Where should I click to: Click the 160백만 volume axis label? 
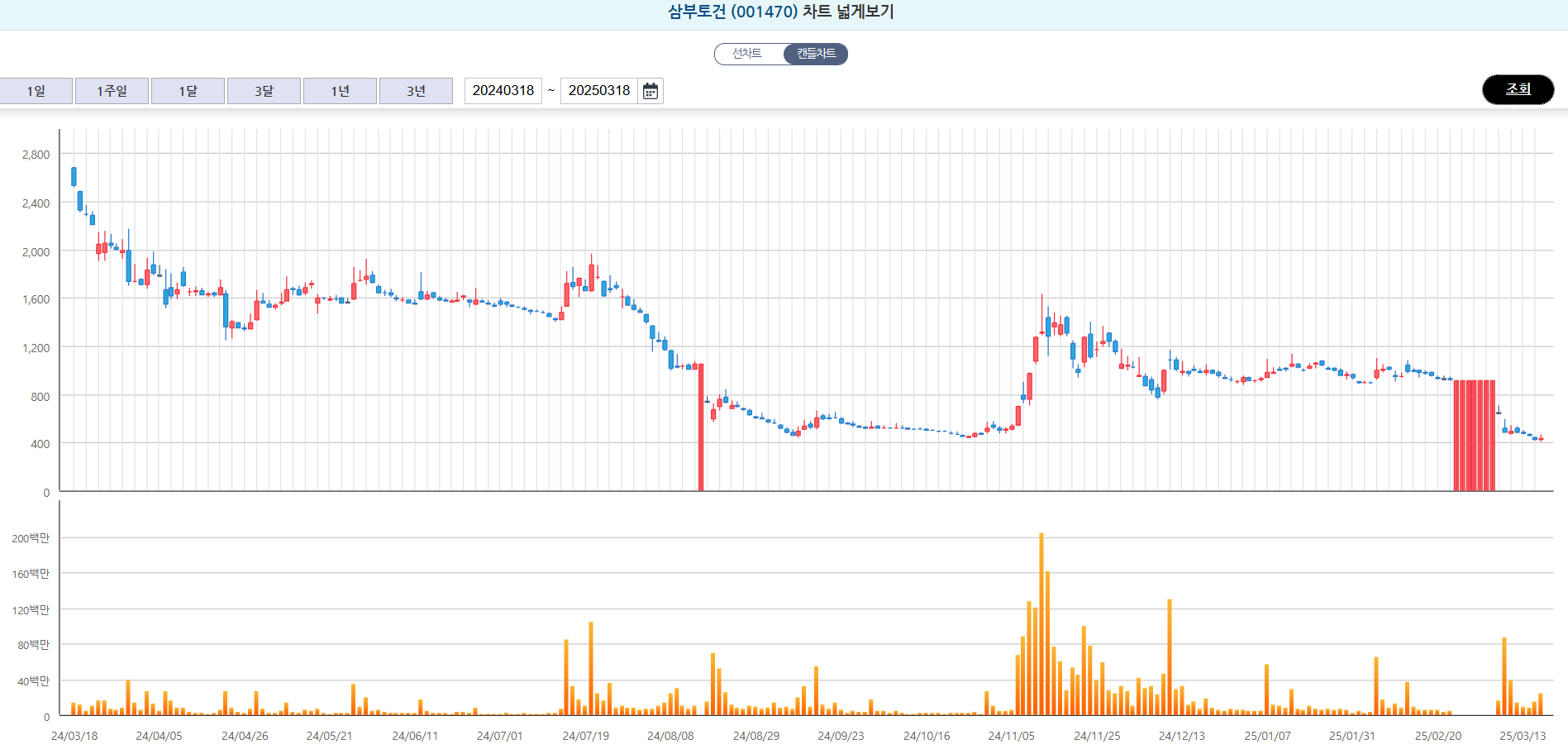[31, 574]
